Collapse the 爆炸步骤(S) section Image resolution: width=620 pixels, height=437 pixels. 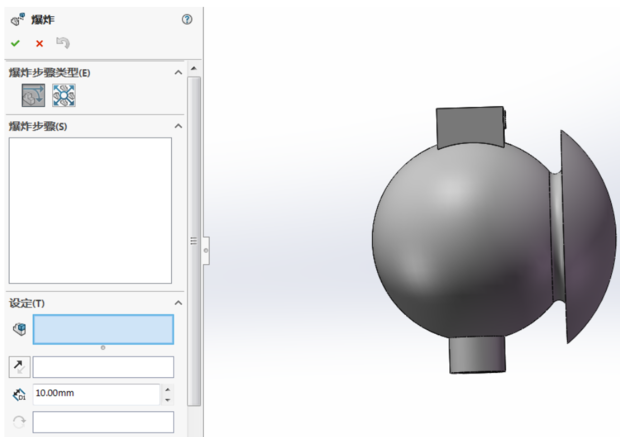coord(178,126)
